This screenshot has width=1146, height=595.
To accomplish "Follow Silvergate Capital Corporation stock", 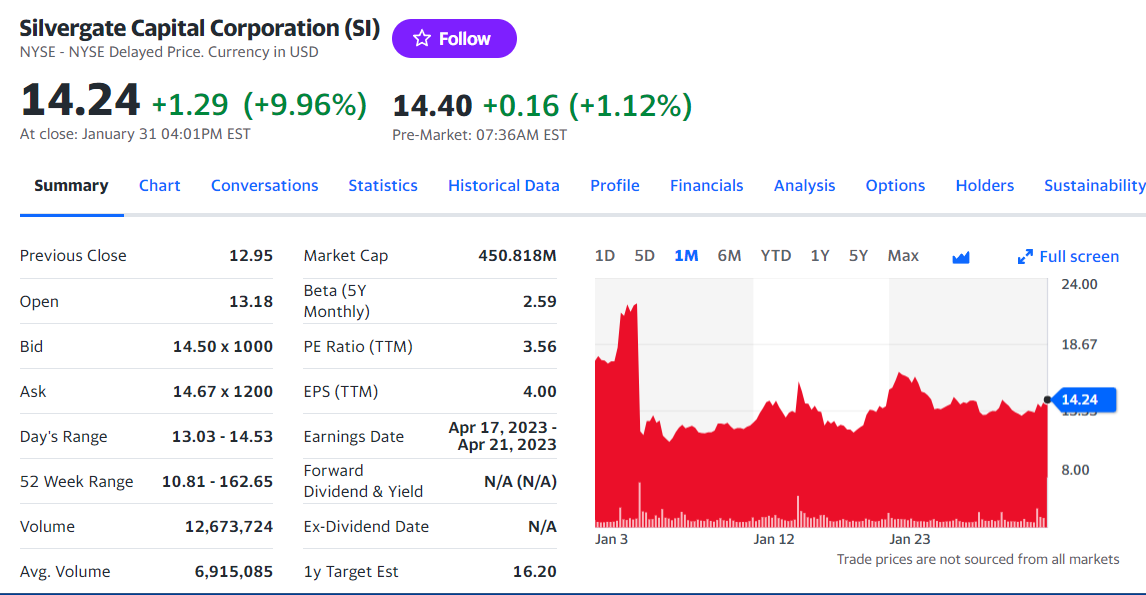I will pos(454,39).
